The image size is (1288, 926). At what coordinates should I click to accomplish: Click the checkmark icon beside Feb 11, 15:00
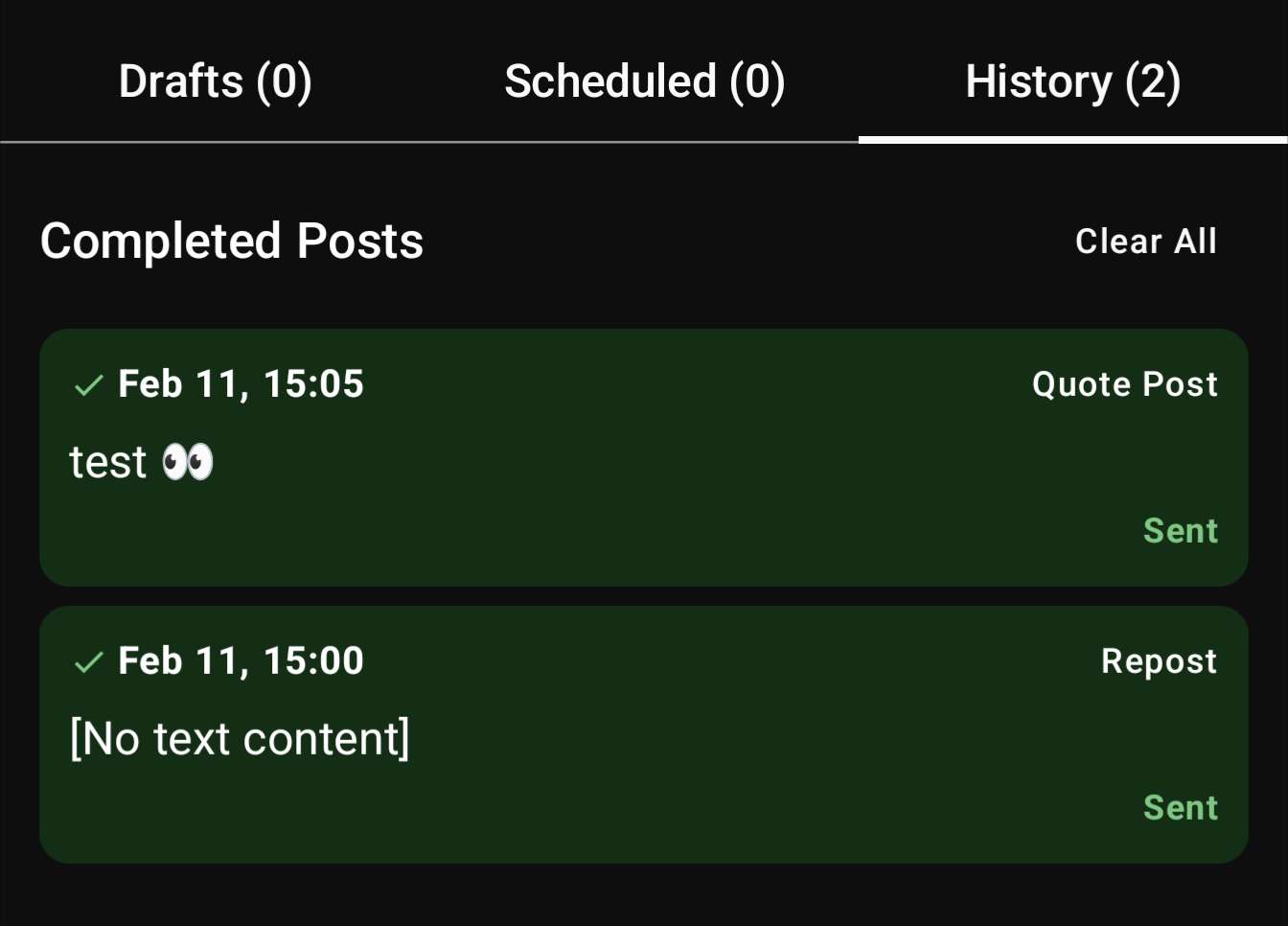coord(89,662)
